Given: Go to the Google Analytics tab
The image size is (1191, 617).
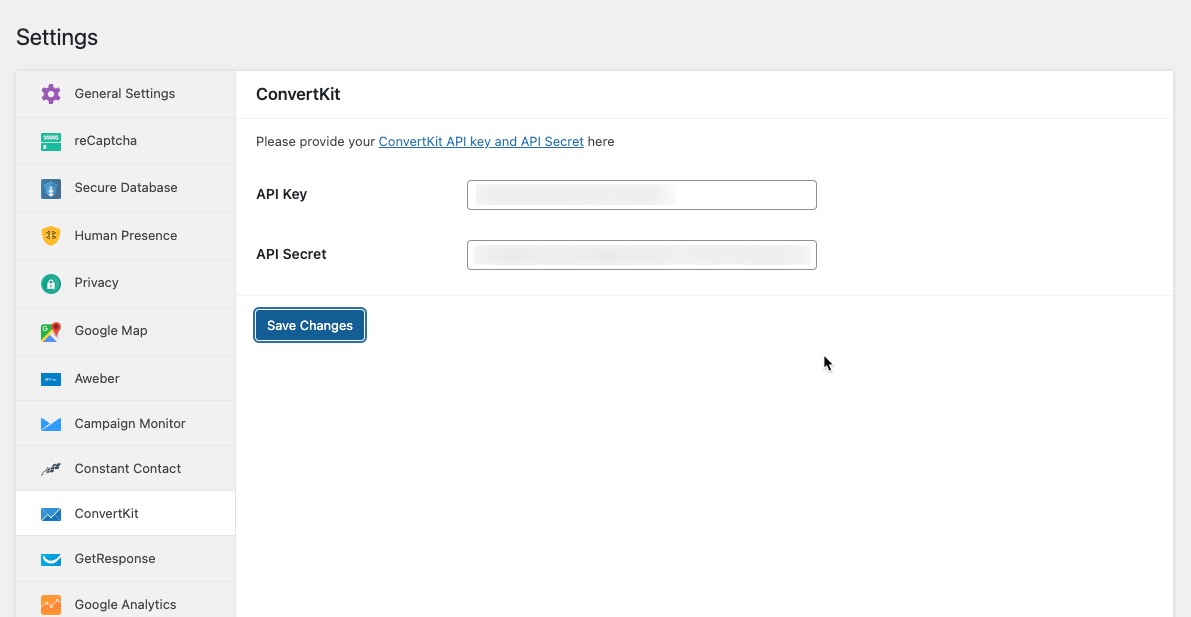Looking at the screenshot, I should tap(125, 605).
